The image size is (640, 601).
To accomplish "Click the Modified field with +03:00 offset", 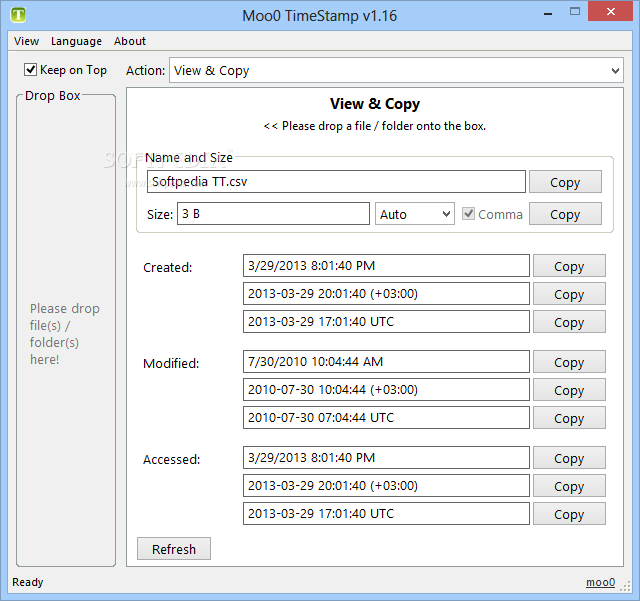I will [x=386, y=390].
